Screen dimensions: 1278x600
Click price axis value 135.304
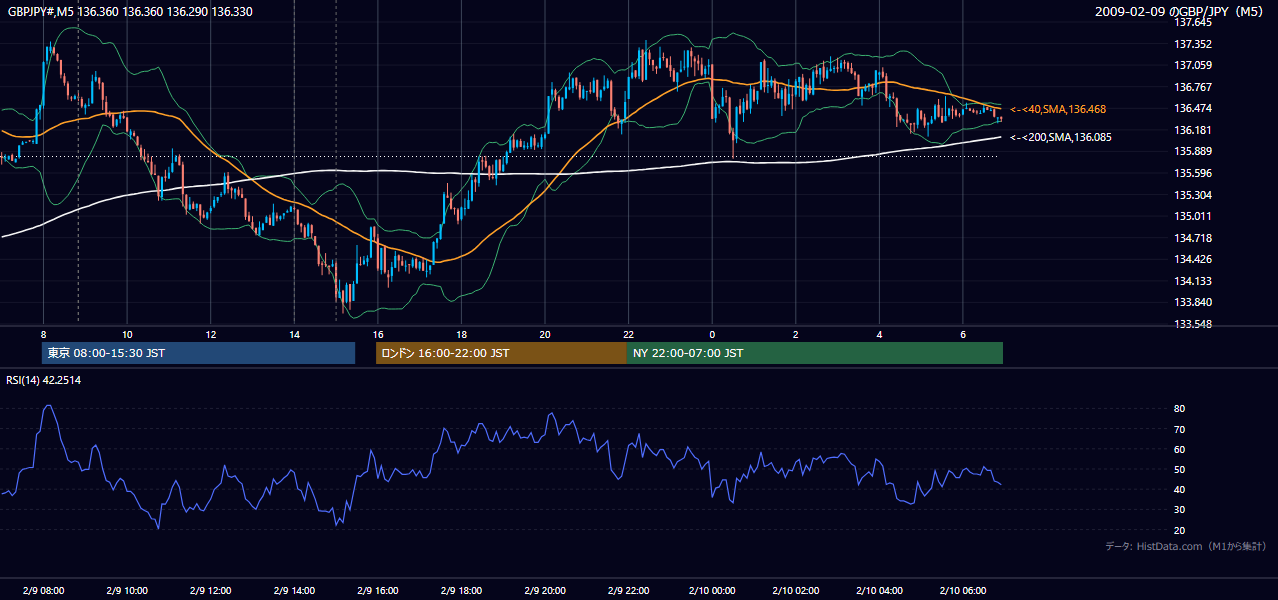coord(1193,195)
